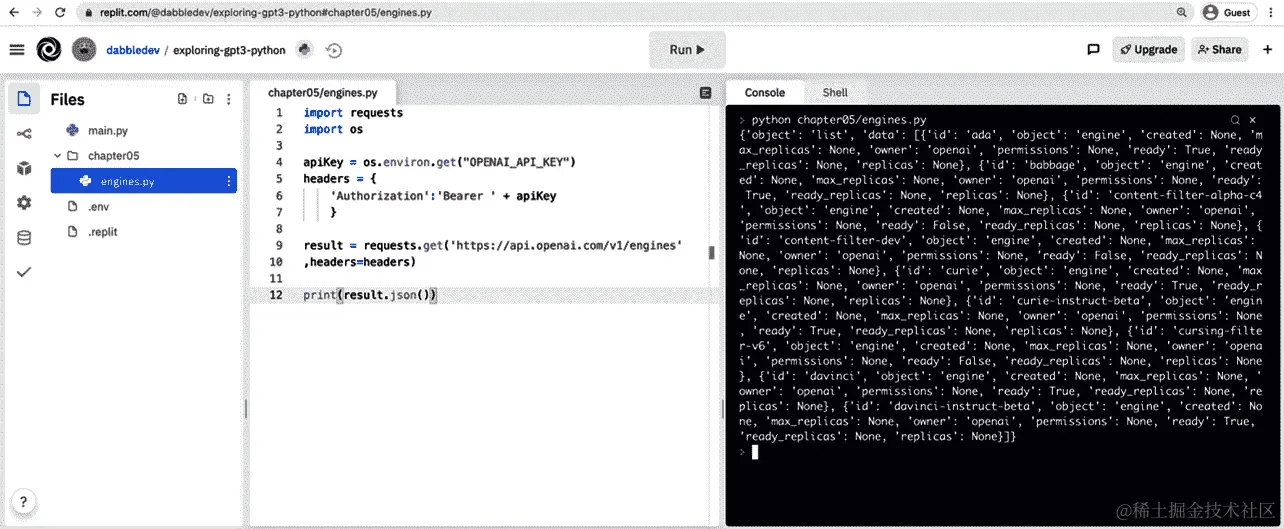Click the Upgrade button
The height and width of the screenshot is (529, 1284).
(1148, 49)
